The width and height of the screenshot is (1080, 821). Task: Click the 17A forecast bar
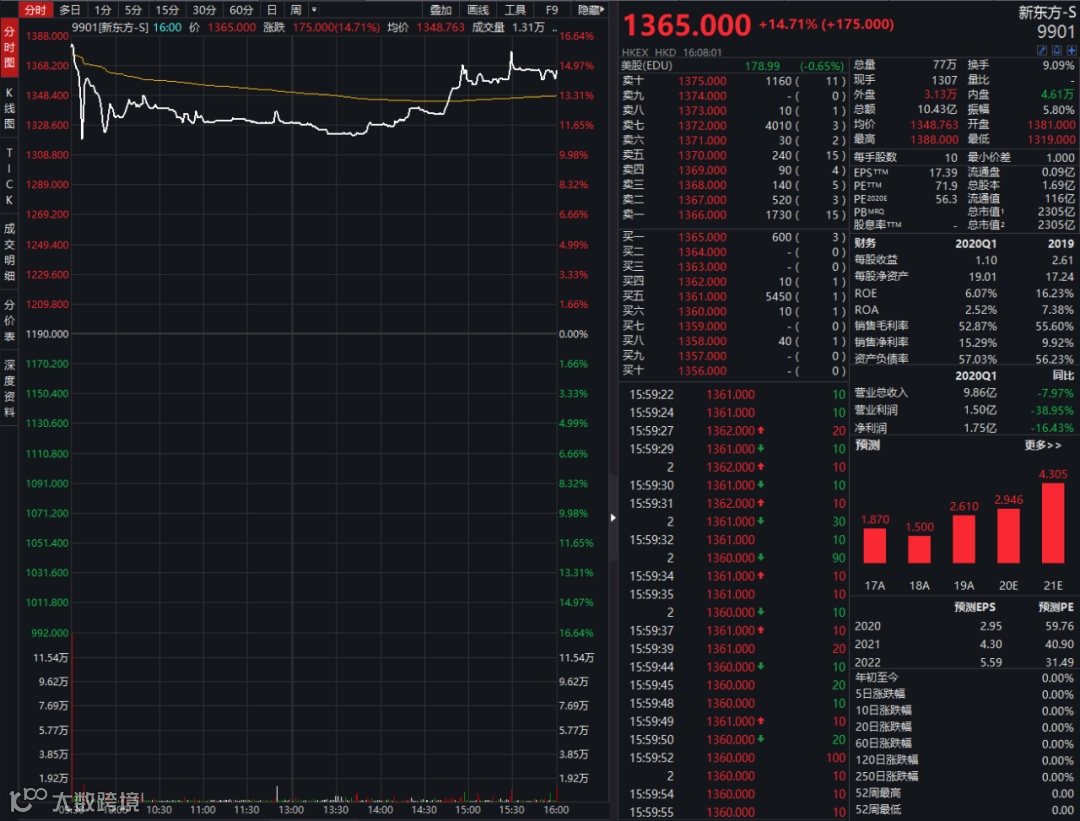pyautogui.click(x=875, y=545)
